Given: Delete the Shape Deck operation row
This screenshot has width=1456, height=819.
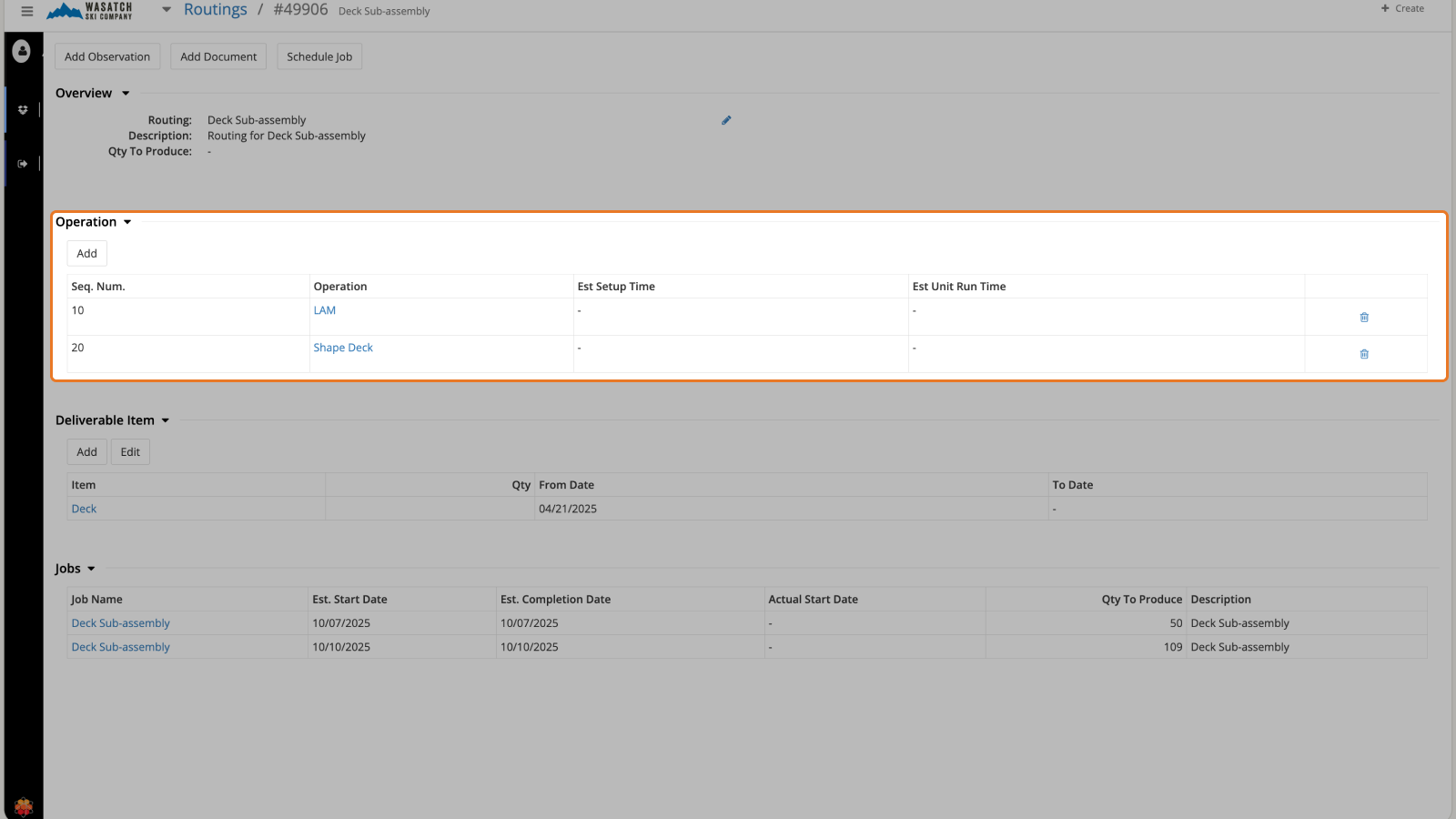Looking at the screenshot, I should 1364,354.
